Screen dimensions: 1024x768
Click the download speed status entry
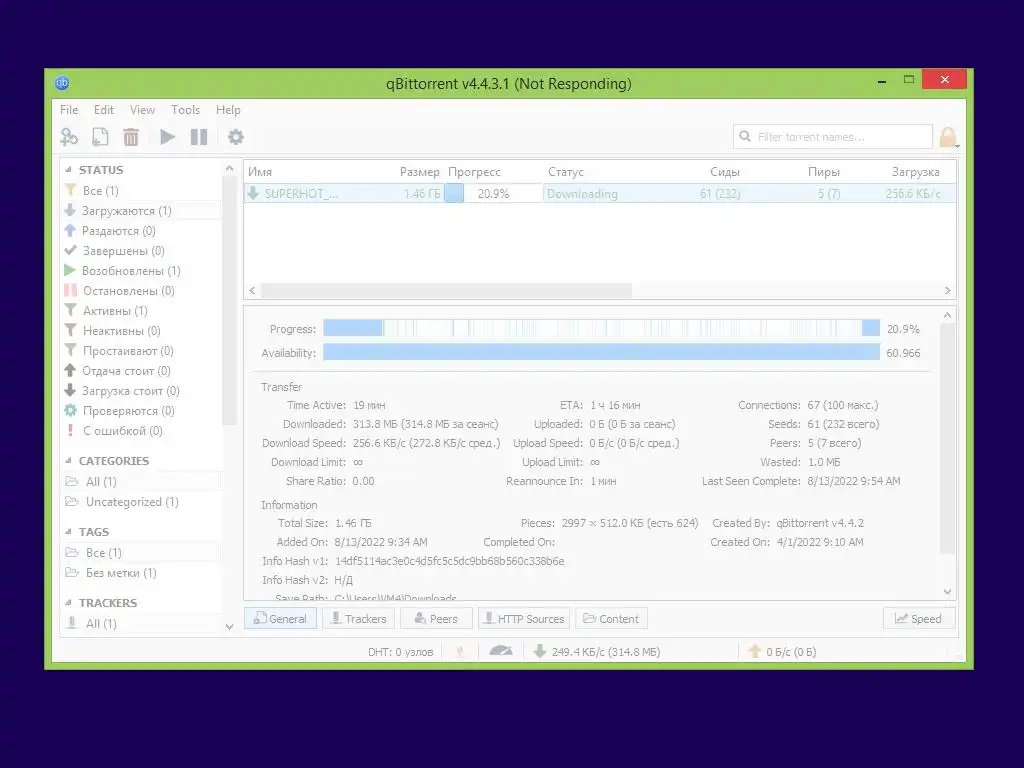[597, 652]
